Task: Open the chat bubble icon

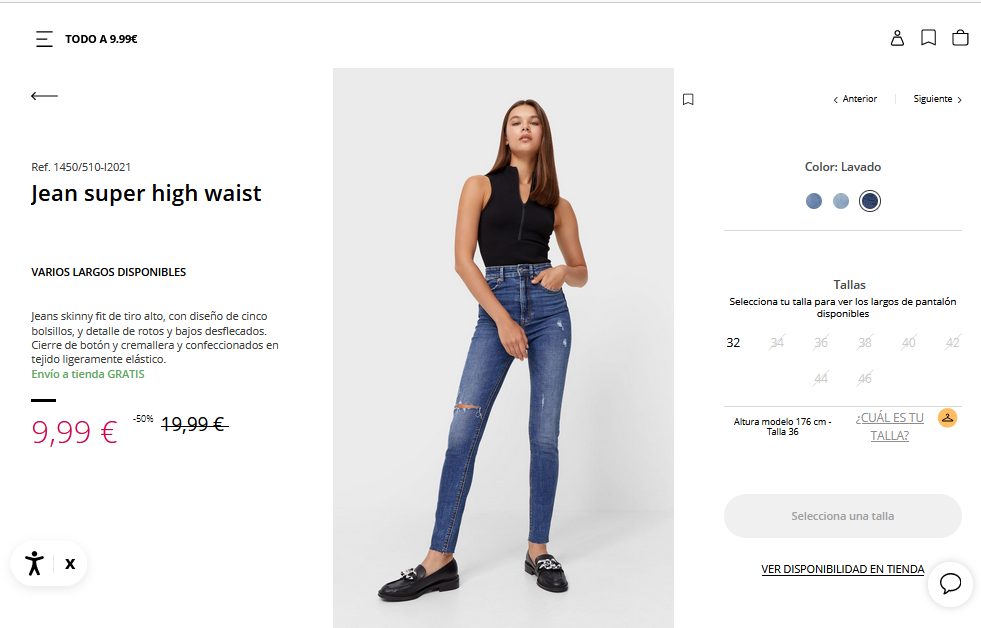Action: pyautogui.click(x=950, y=583)
